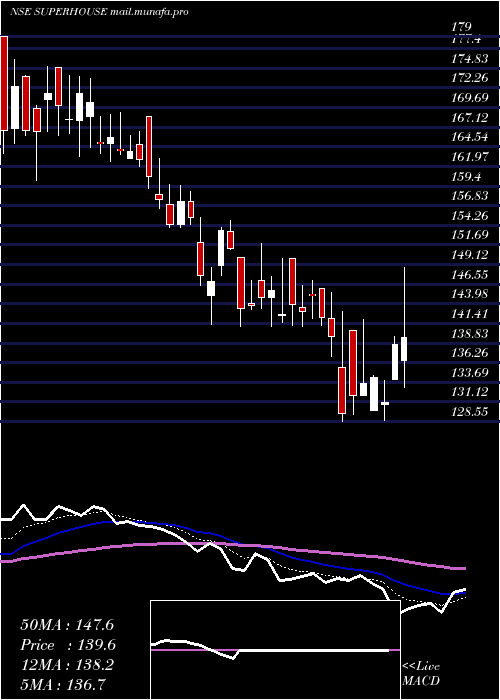Click the 174.83 price axis label
Screen dimensions: 500x700
point(471,58)
